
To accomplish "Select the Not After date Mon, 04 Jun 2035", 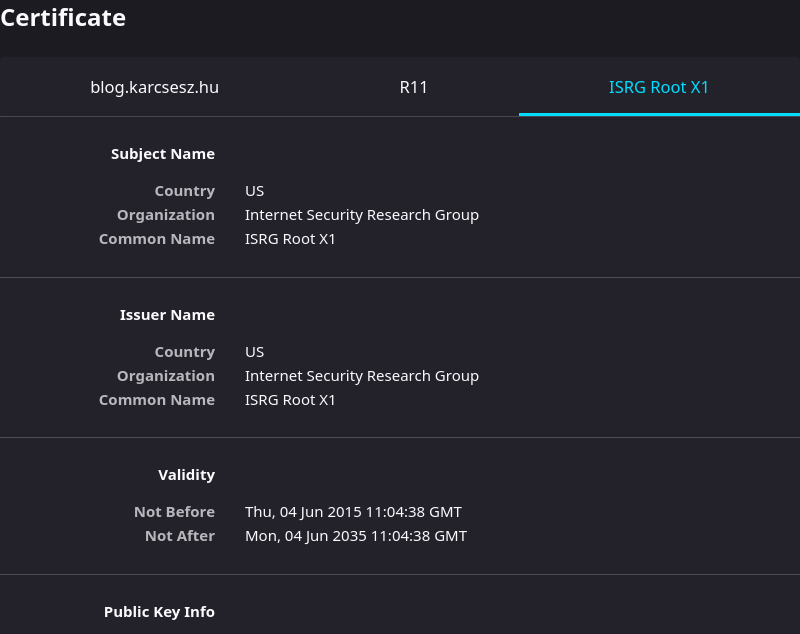I will (x=356, y=536).
